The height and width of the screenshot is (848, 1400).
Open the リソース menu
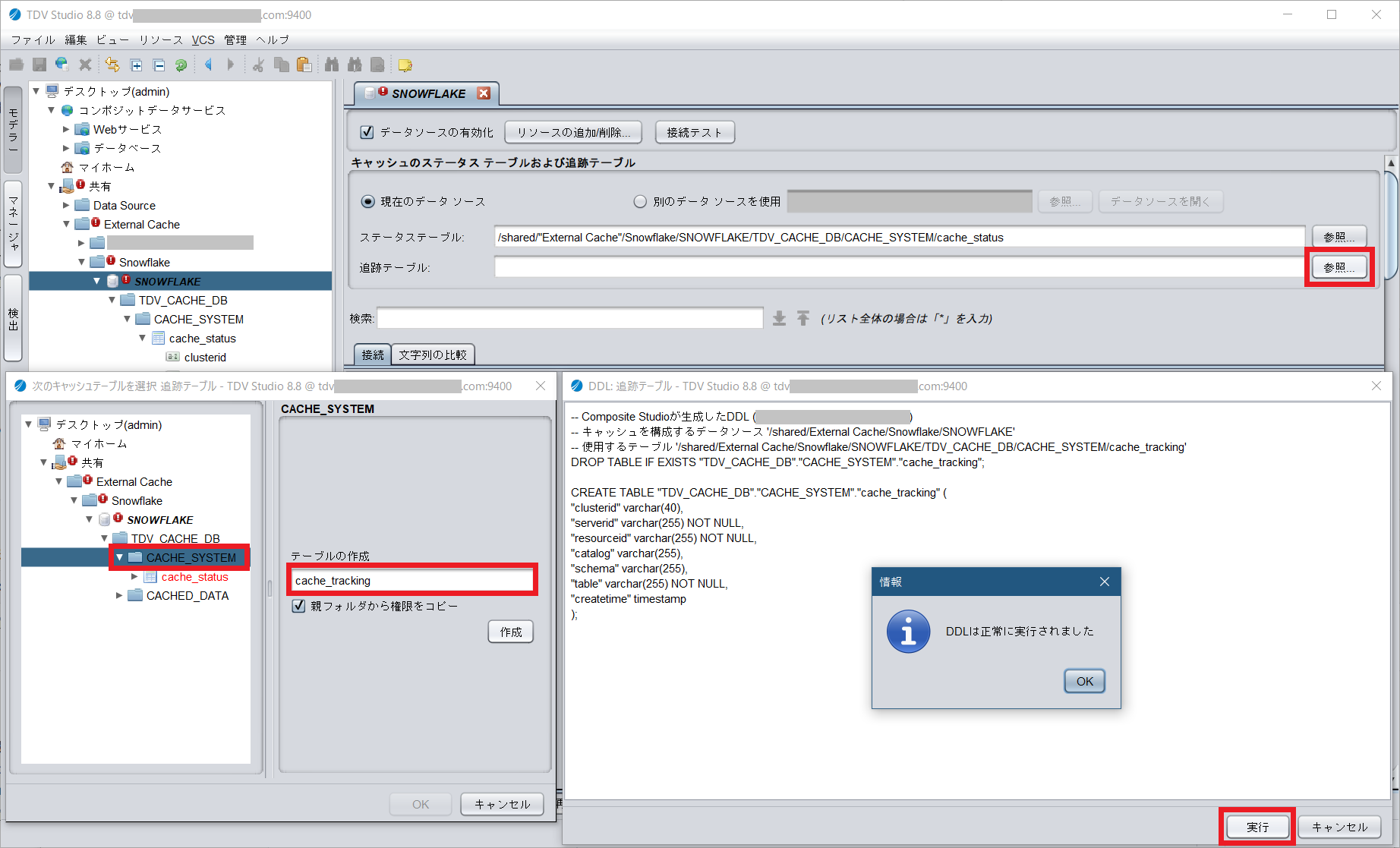160,39
